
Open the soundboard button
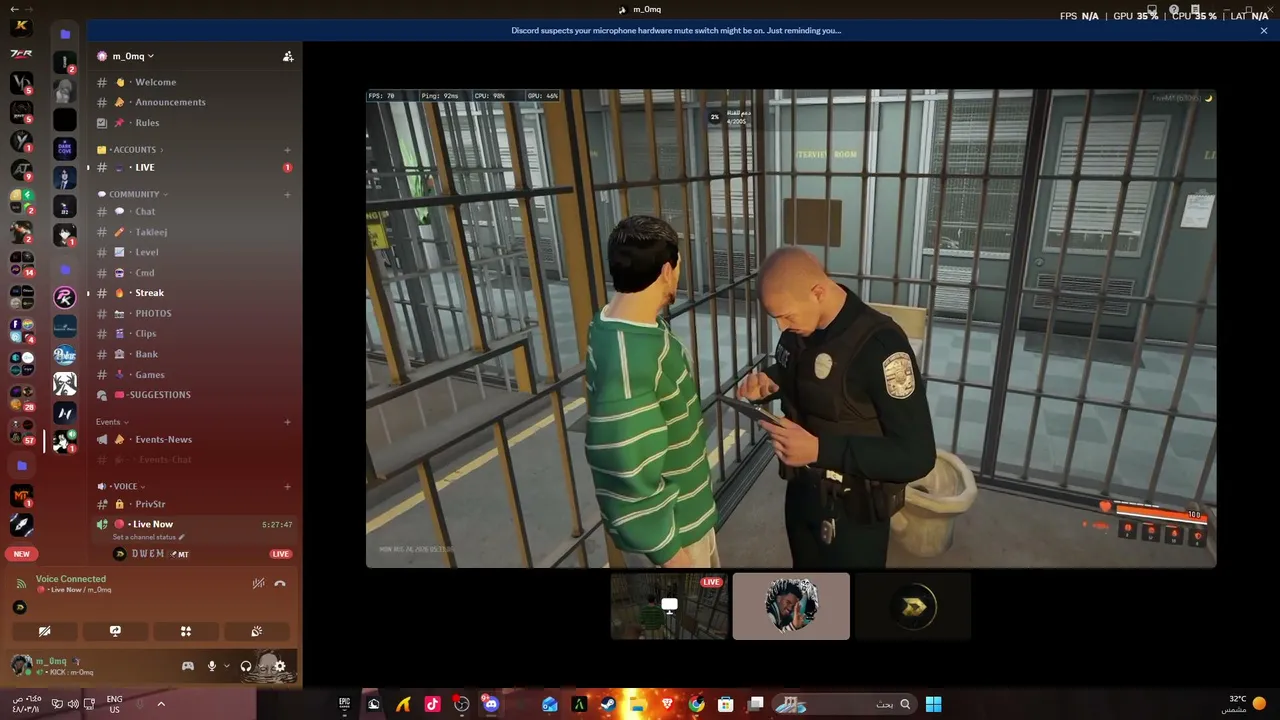point(257,631)
